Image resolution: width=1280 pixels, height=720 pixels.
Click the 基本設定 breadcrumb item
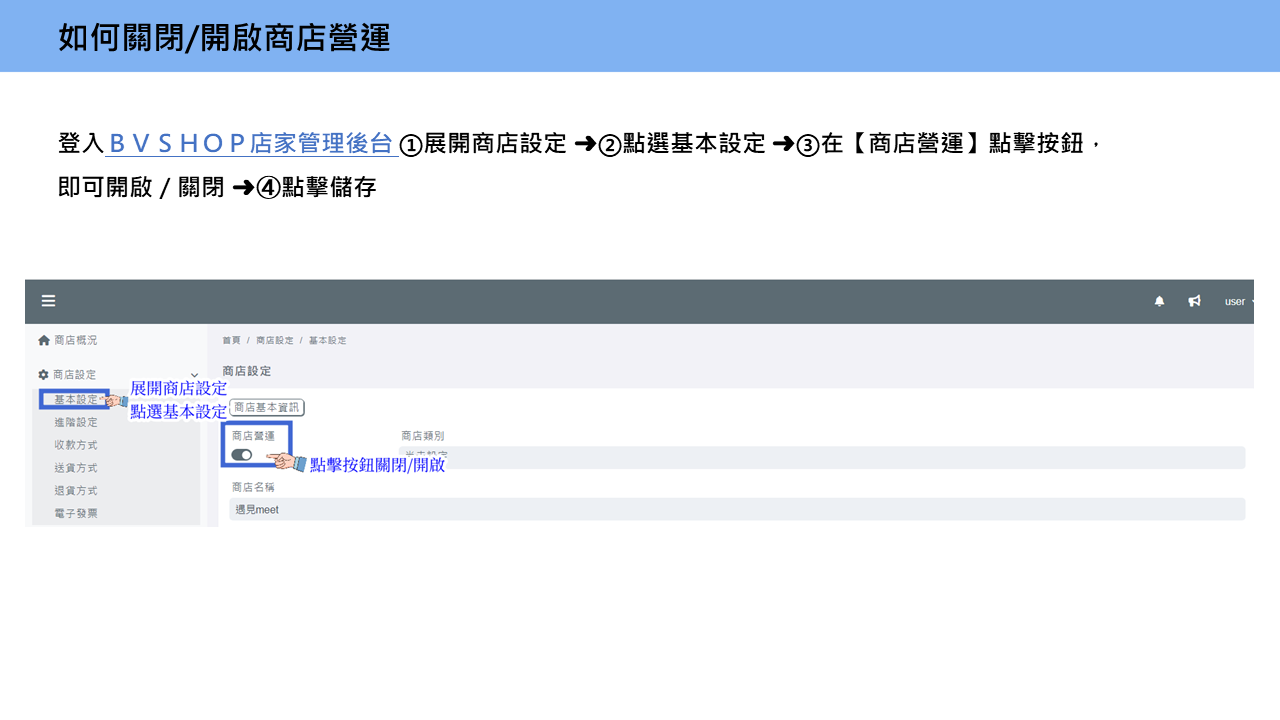(x=327, y=341)
